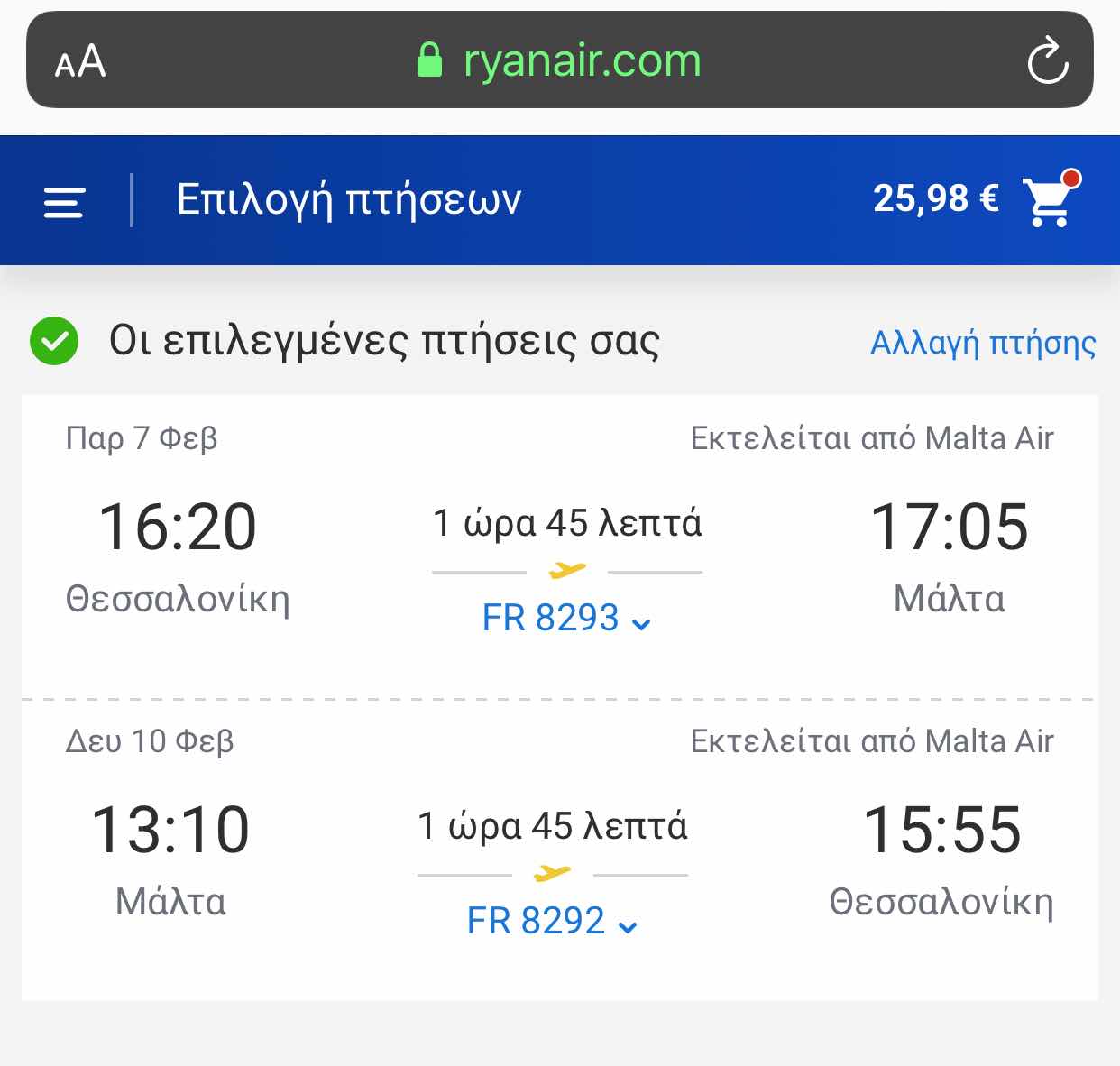Tap the yellow plane icon above FR 8292
This screenshot has width=1120, height=1066.
(552, 873)
